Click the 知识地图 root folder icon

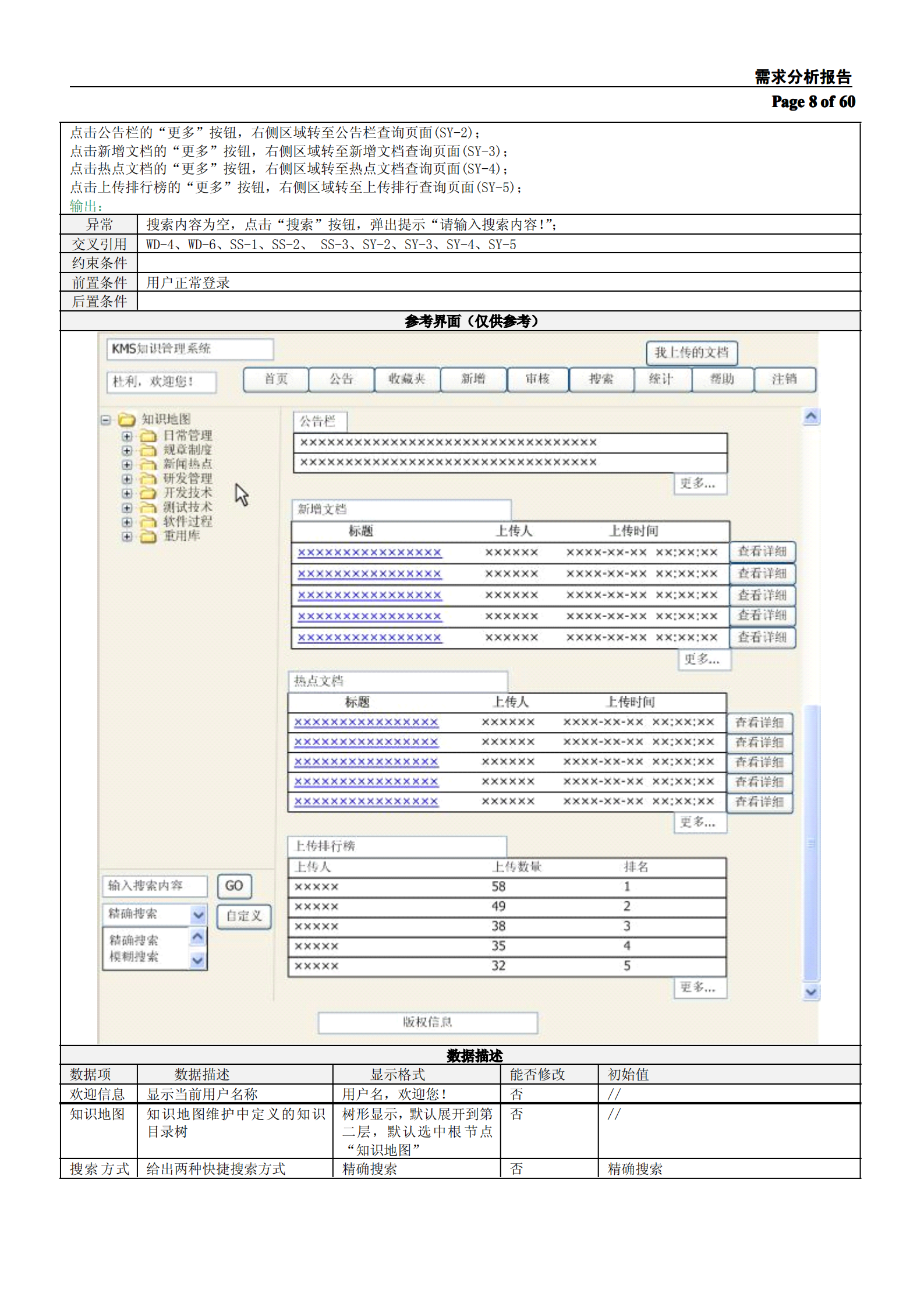click(x=127, y=419)
